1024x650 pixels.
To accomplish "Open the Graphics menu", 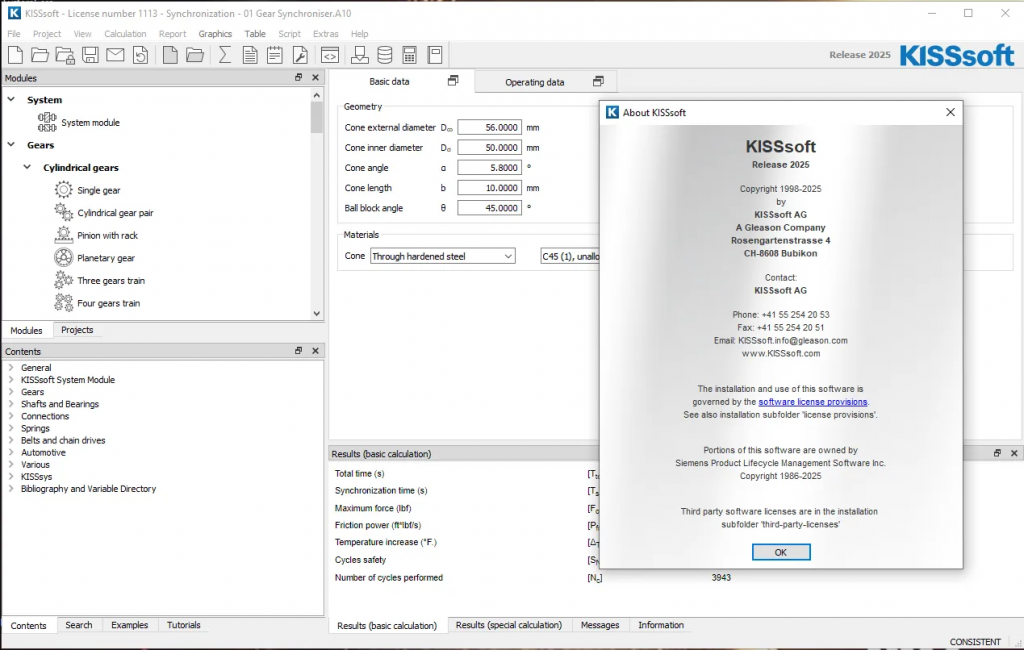I will [215, 33].
